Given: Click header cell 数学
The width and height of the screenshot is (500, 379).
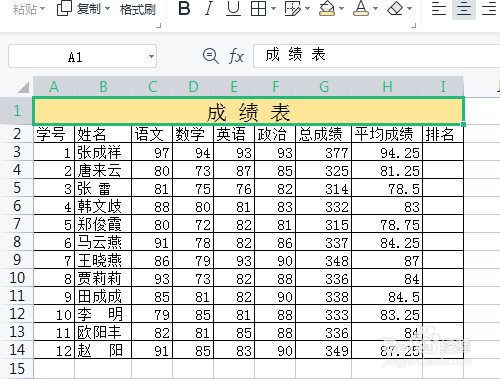Looking at the screenshot, I should click(193, 134).
